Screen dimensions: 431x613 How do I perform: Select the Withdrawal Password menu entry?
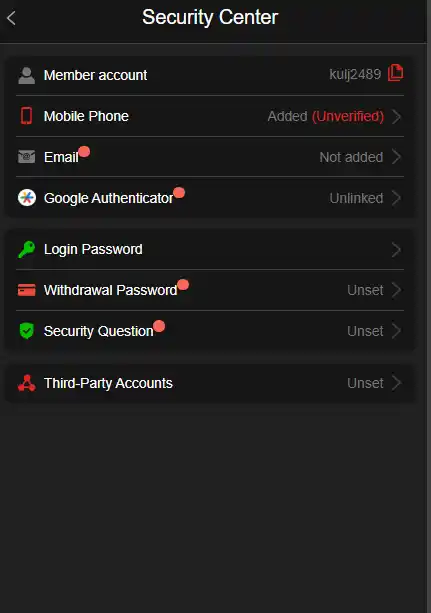tap(210, 290)
